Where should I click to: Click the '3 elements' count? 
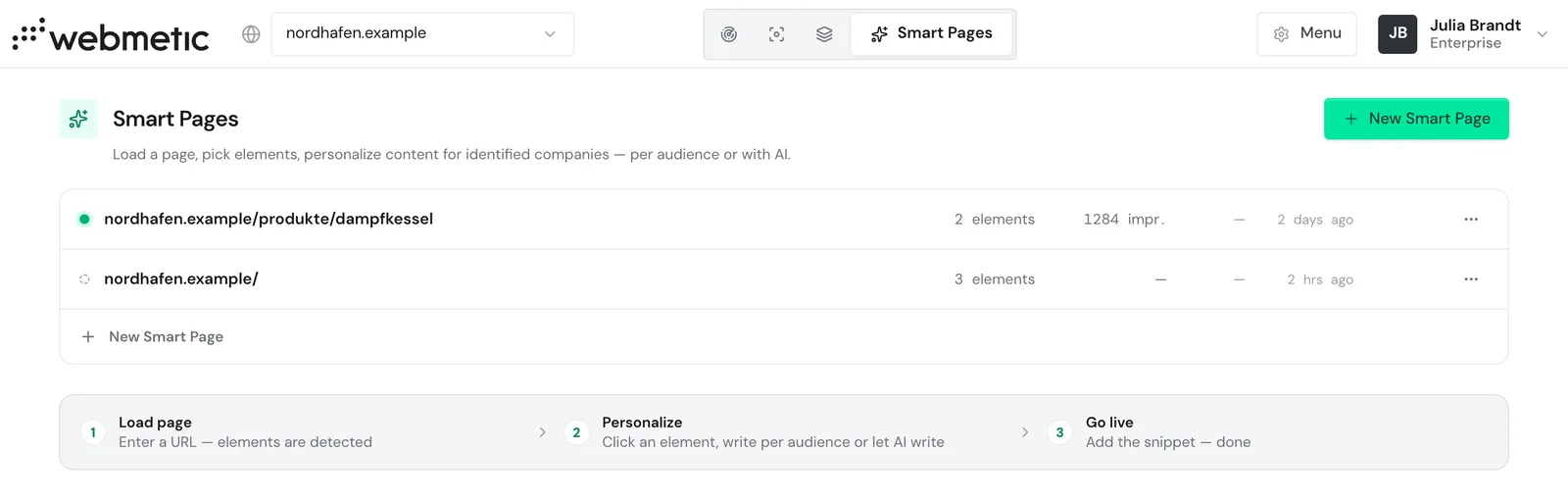995,279
